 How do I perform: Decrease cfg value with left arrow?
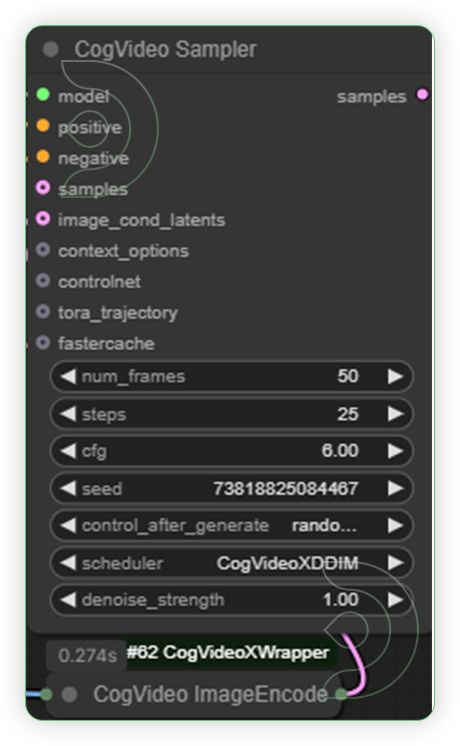click(x=68, y=451)
